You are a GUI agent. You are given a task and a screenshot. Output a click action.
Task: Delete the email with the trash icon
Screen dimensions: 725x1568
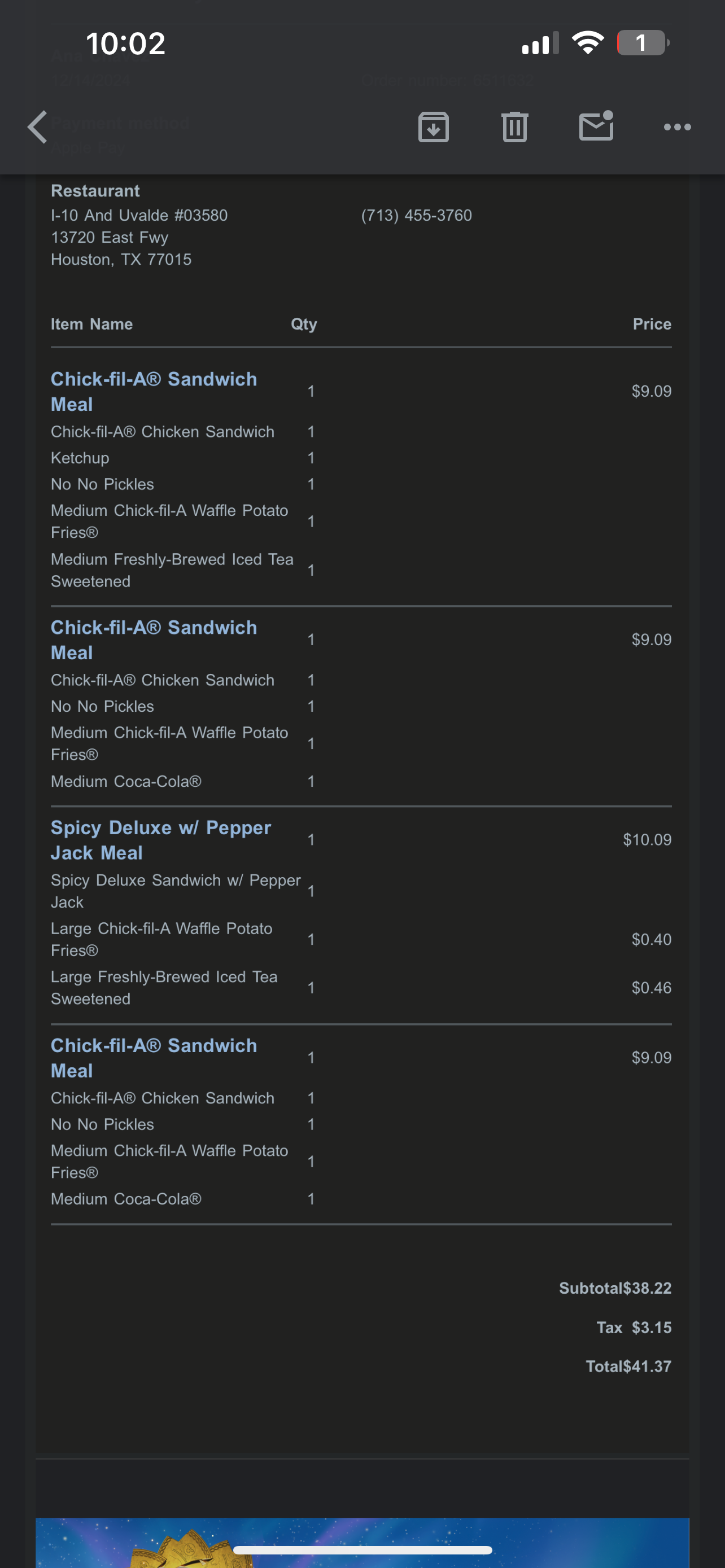(x=514, y=126)
